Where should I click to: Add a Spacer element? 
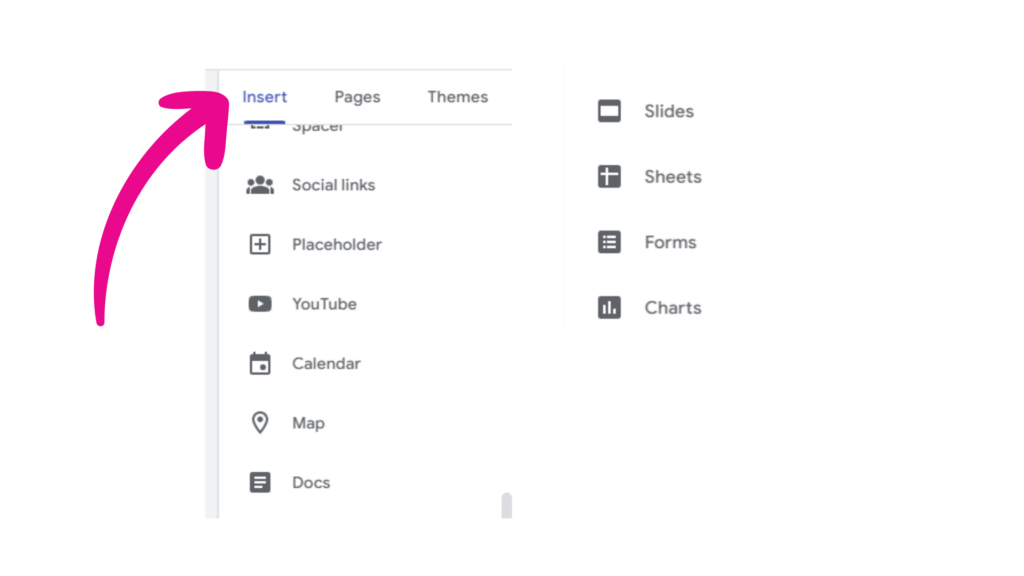point(317,125)
